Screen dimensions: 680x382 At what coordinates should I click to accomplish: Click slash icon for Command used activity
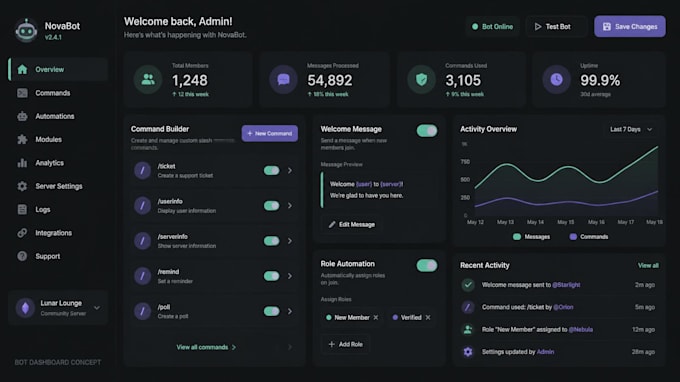(468, 307)
